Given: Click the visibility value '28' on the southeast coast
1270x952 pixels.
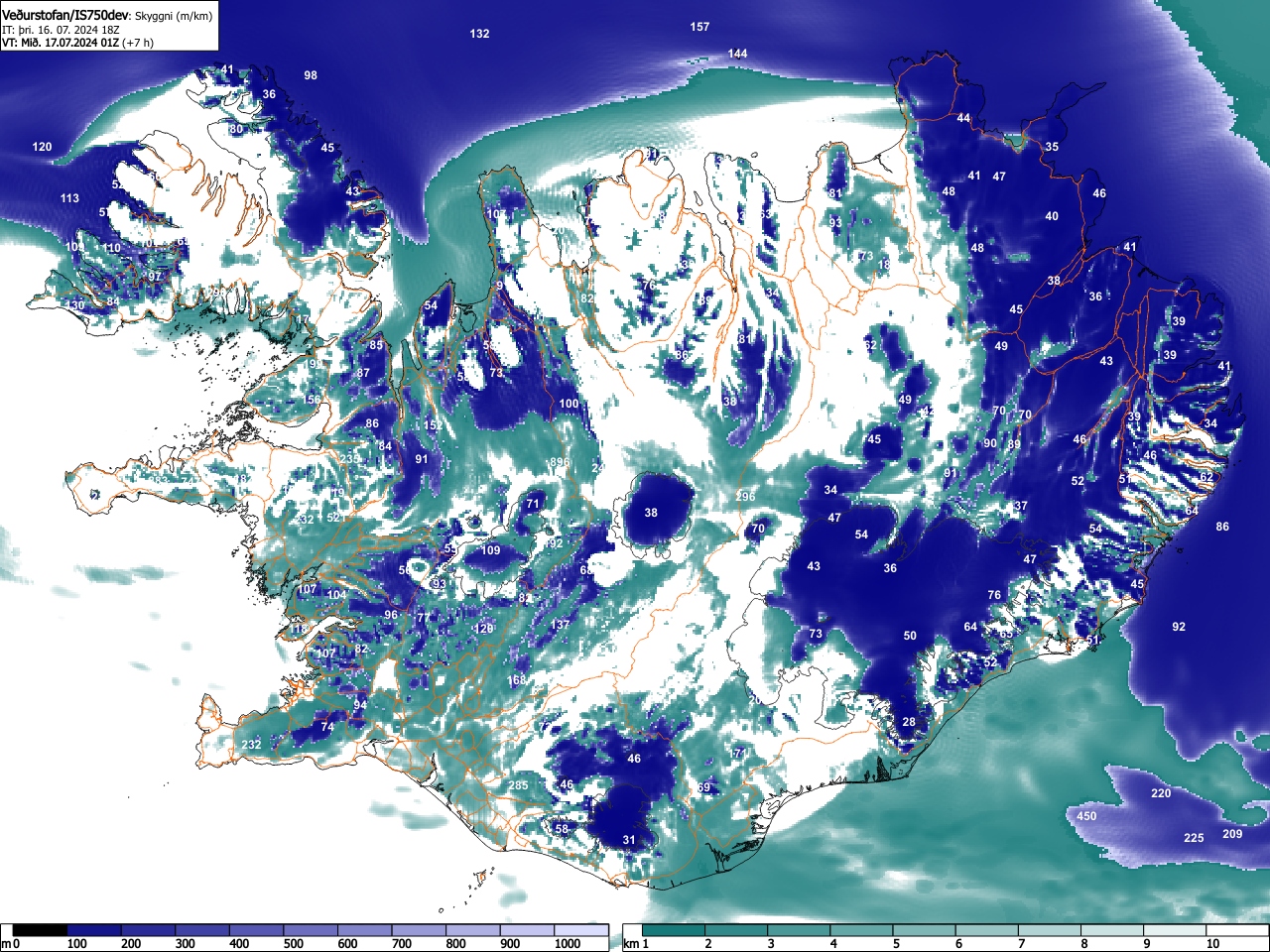Looking at the screenshot, I should point(909,722).
